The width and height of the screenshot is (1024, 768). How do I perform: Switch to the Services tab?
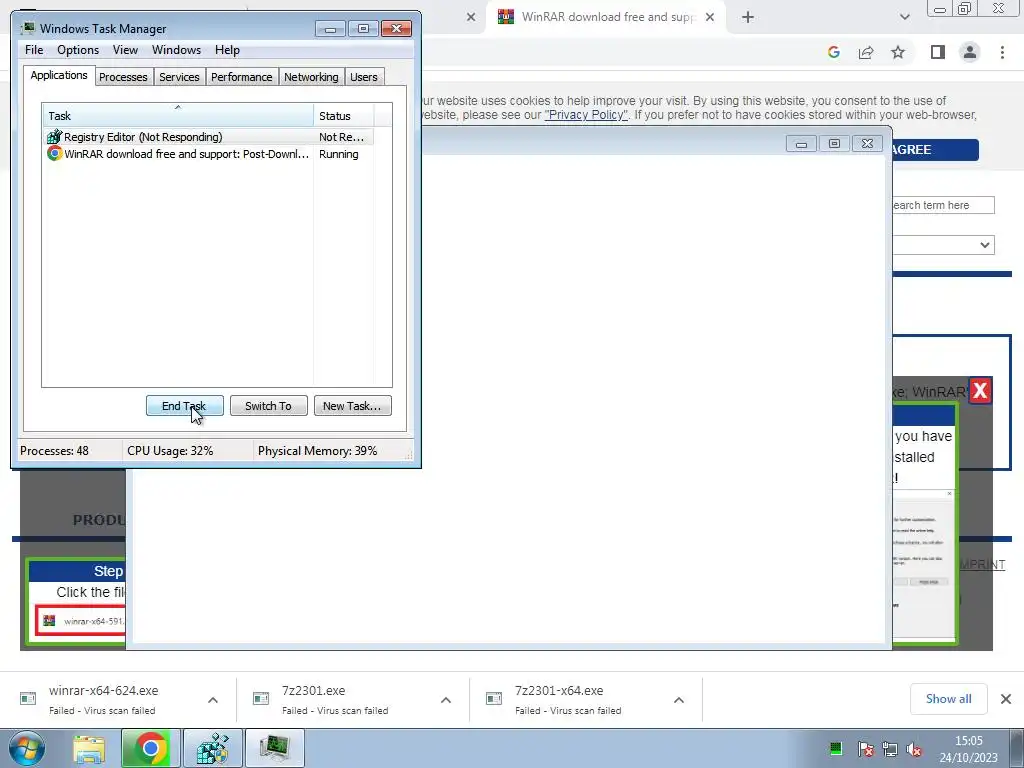(179, 77)
